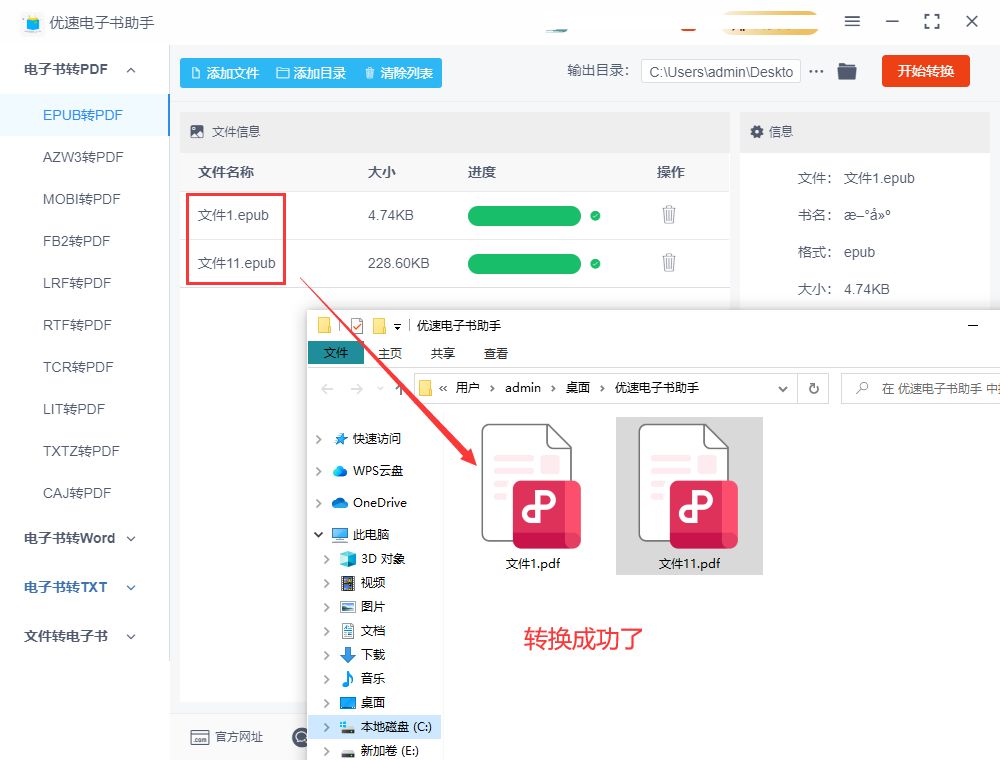This screenshot has width=1000, height=760.
Task: Select RTF转PDF in sidebar
Action: pyautogui.click(x=77, y=326)
